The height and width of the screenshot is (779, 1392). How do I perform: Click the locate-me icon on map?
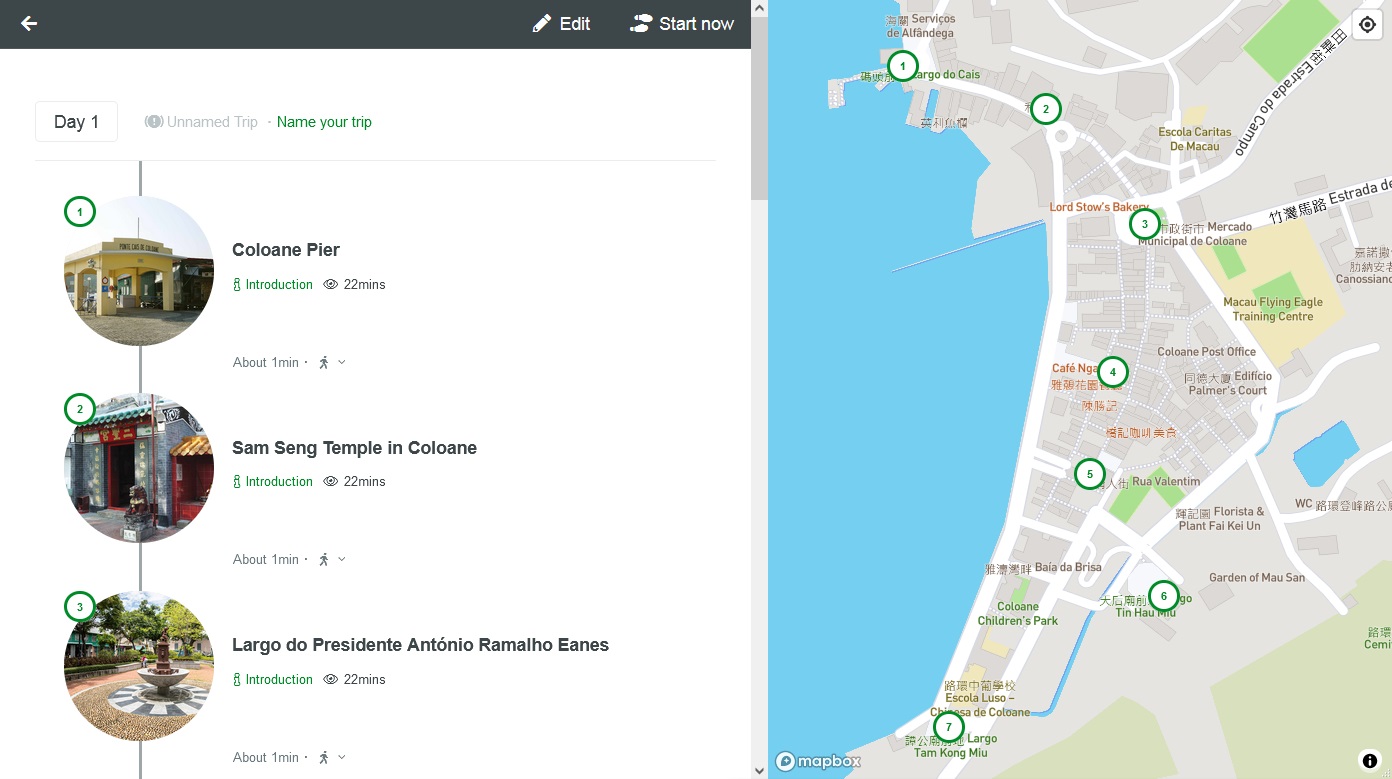click(x=1367, y=25)
